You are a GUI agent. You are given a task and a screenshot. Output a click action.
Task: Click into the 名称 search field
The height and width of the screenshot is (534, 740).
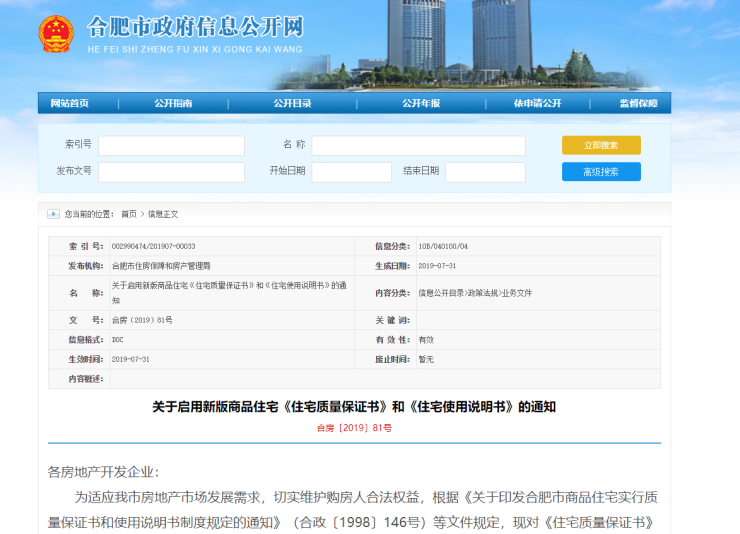[x=418, y=146]
